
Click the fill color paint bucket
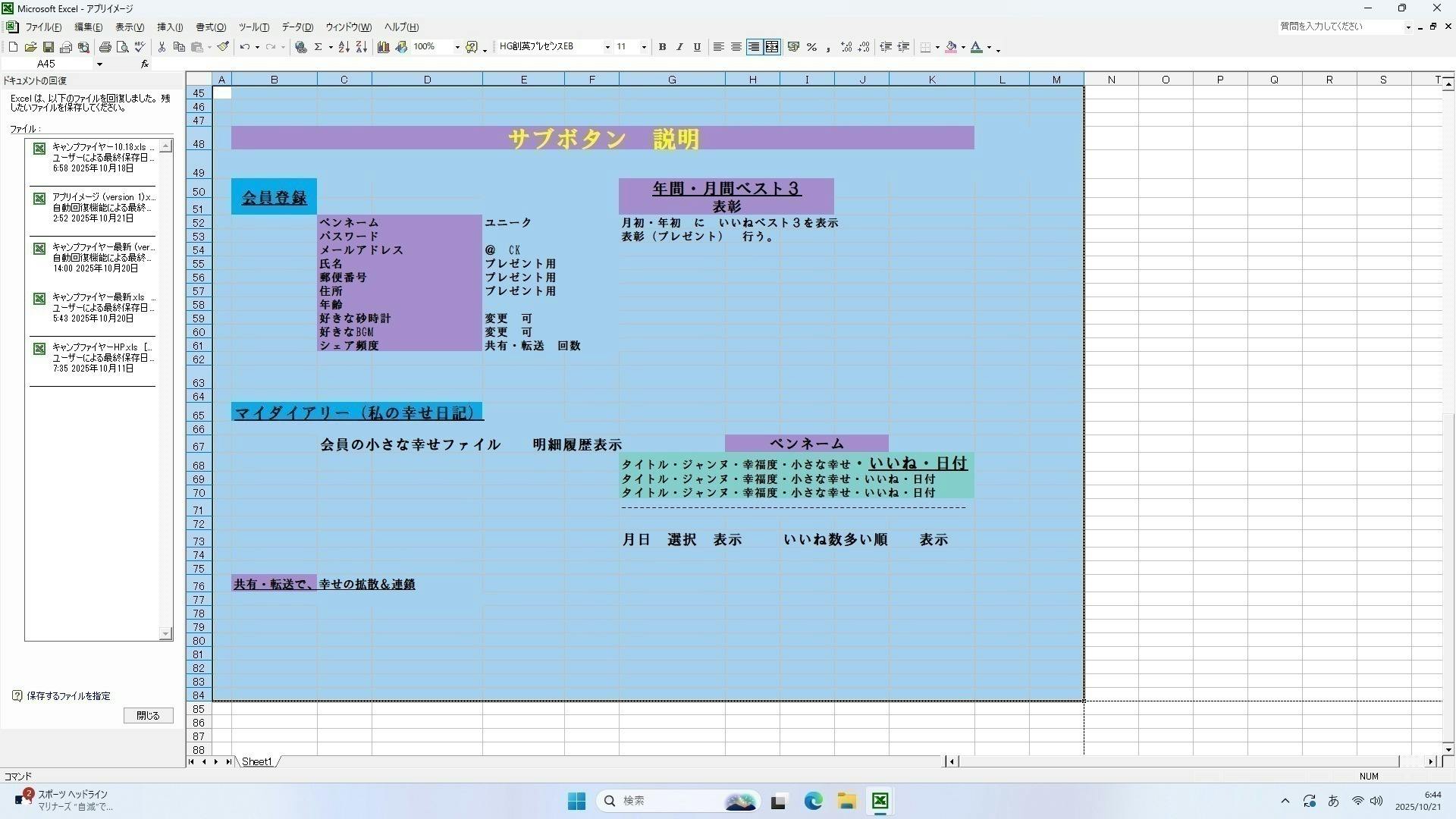tap(951, 47)
